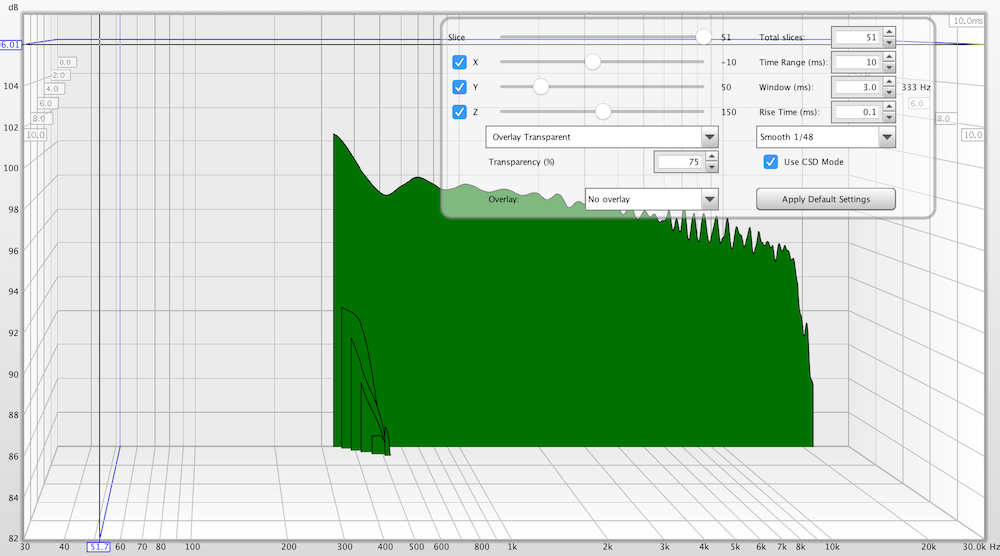
Task: Open the Overlay Transparent dropdown
Action: (x=601, y=137)
